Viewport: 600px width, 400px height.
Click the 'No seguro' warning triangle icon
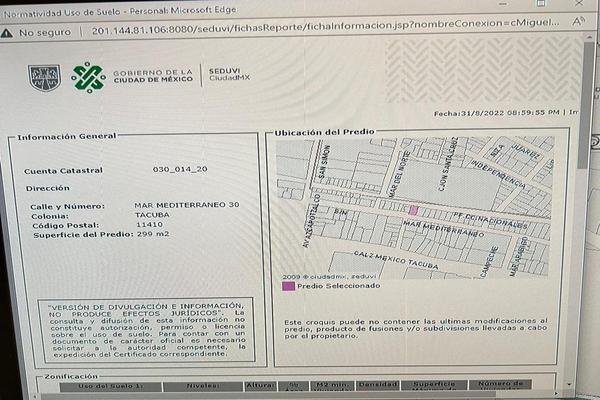point(8,33)
